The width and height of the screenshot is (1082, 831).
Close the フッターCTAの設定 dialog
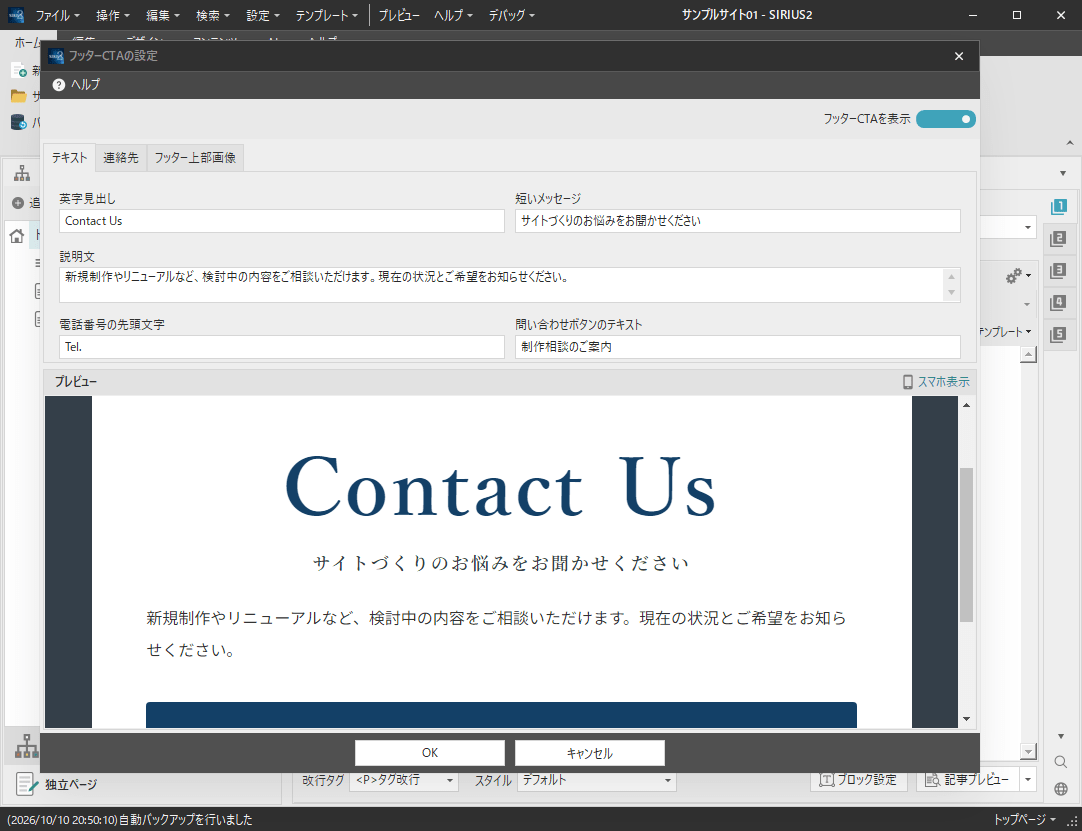pyautogui.click(x=958, y=56)
